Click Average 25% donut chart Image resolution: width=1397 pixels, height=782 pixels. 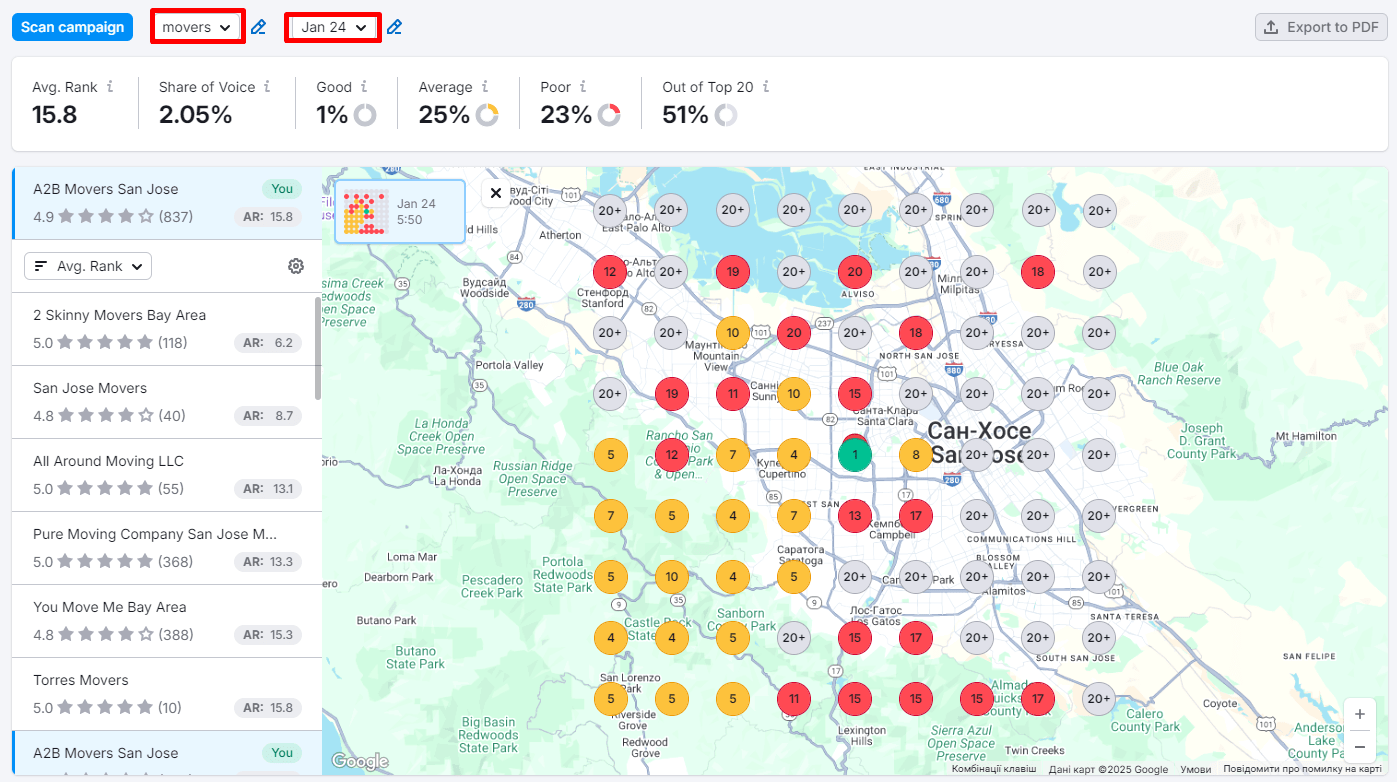[x=487, y=115]
